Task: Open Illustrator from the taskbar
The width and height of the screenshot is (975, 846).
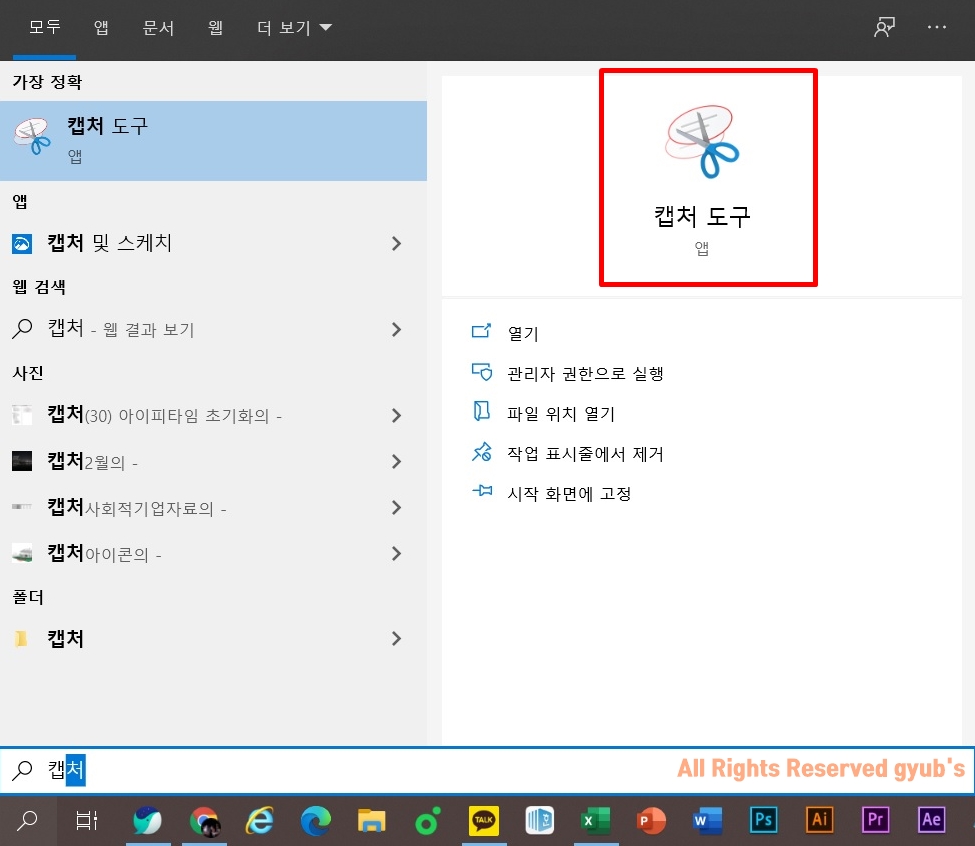Action: (x=820, y=820)
